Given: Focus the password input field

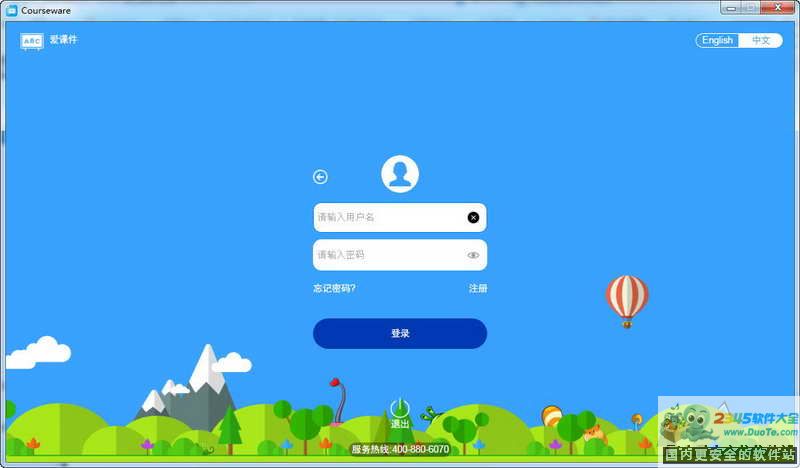Looking at the screenshot, I should pyautogui.click(x=385, y=255).
